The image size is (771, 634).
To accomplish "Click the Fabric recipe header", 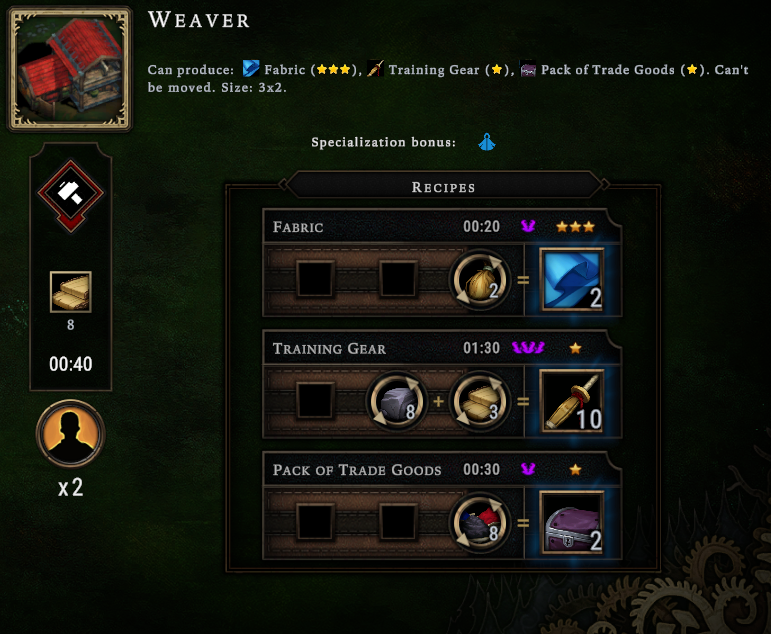I will (442, 226).
